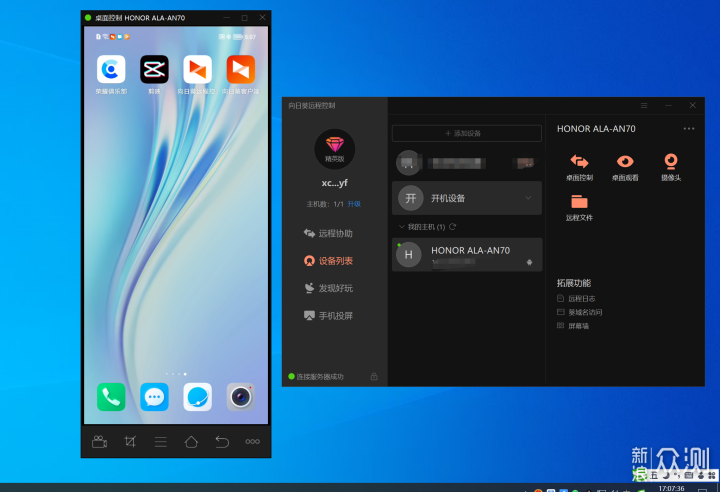This screenshot has width=720, height=492.
Task: Minimize the 桌面控制 HONOR ALA-AN70 mirror window
Action: 226,17
